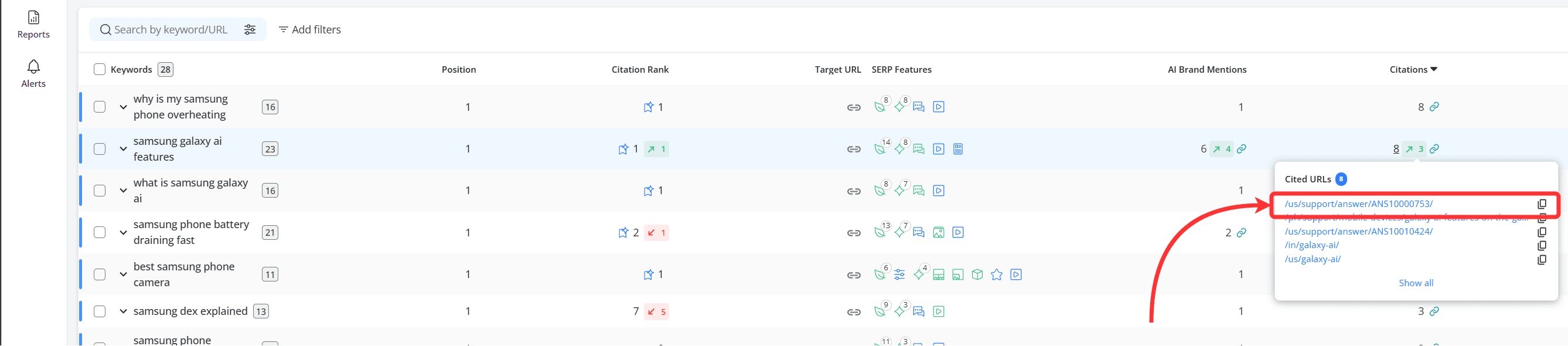This screenshot has height=346, width=1568.
Task: Copy the /us/support/answer/ANS10010424/ URL
Action: tap(1541, 232)
